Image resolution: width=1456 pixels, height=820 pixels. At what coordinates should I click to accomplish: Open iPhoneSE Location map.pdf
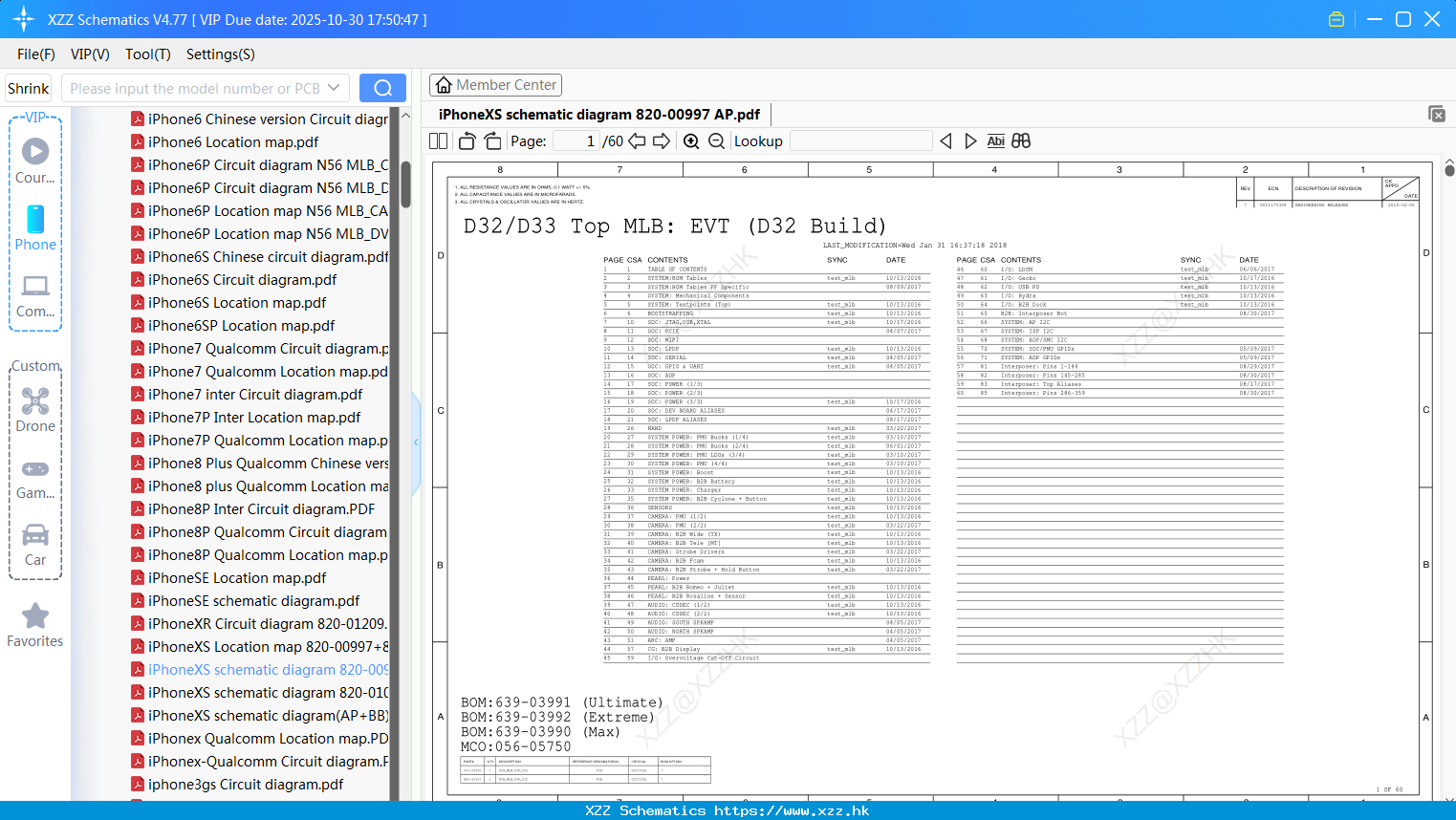click(x=237, y=578)
